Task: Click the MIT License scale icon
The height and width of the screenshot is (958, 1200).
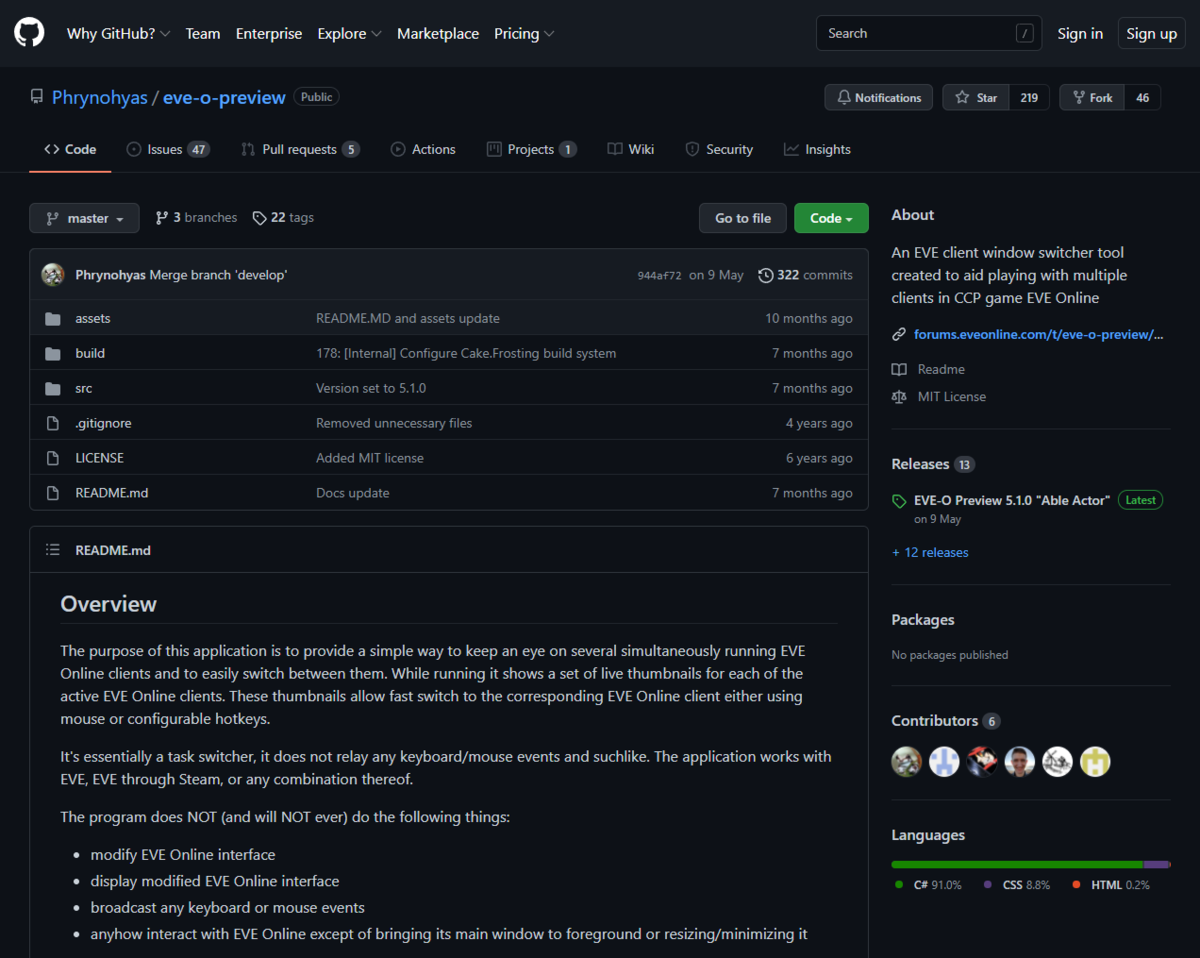Action: 899,396
